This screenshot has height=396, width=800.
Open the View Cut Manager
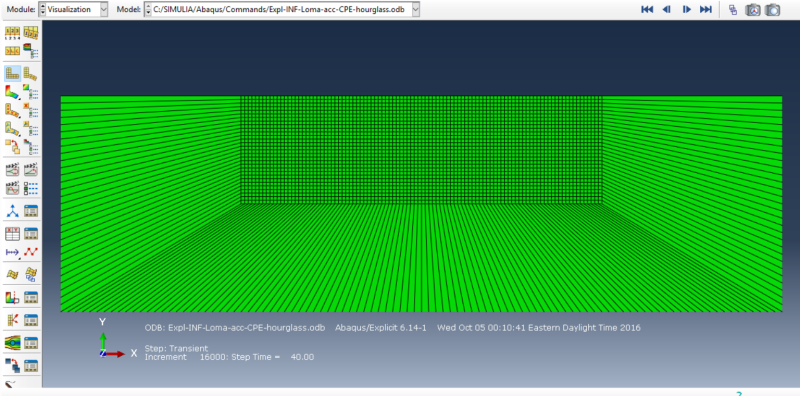point(31,297)
